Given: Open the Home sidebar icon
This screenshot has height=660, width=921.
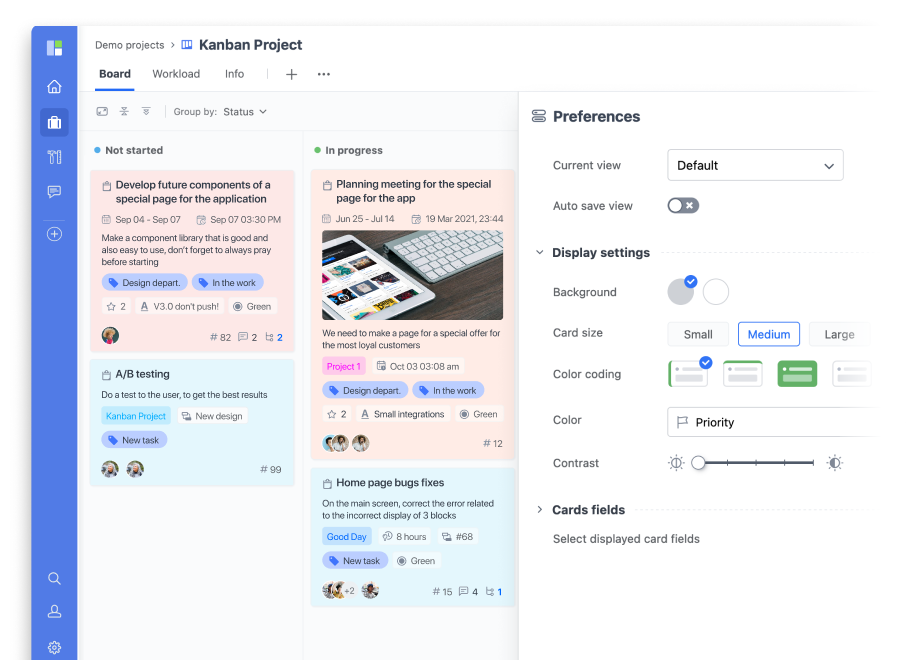Looking at the screenshot, I should click(x=54, y=86).
